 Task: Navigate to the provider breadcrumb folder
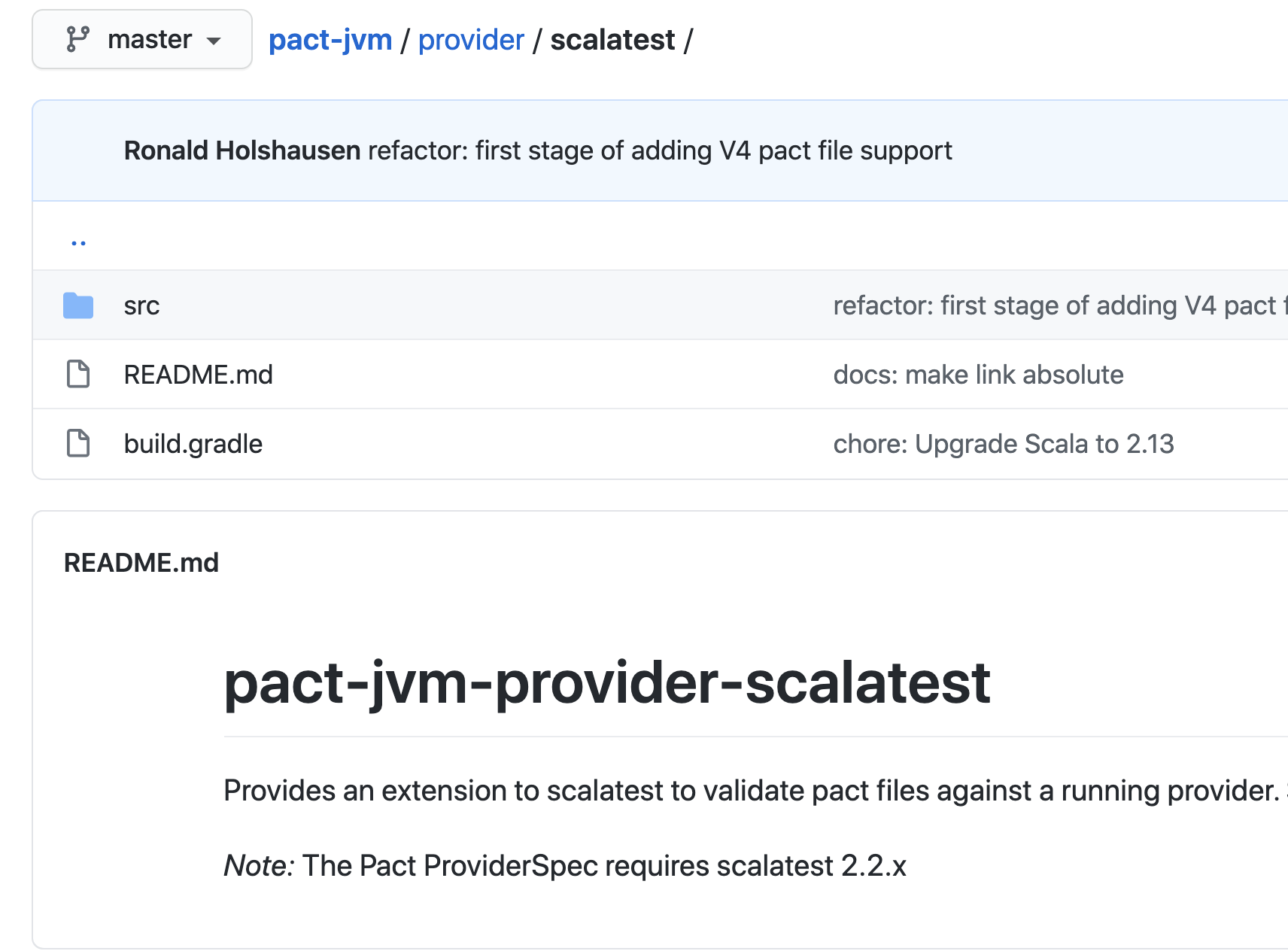tap(471, 40)
